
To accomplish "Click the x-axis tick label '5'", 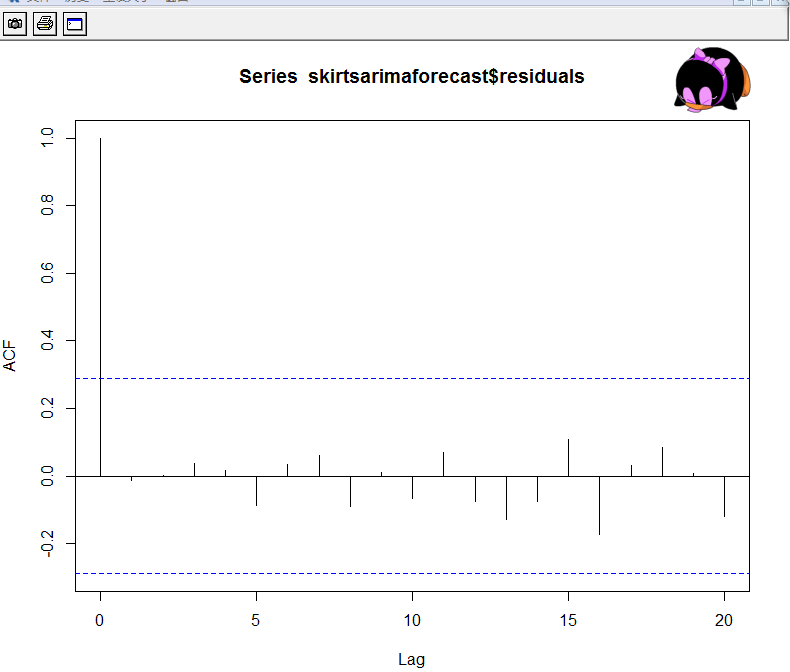I will pyautogui.click(x=256, y=620).
